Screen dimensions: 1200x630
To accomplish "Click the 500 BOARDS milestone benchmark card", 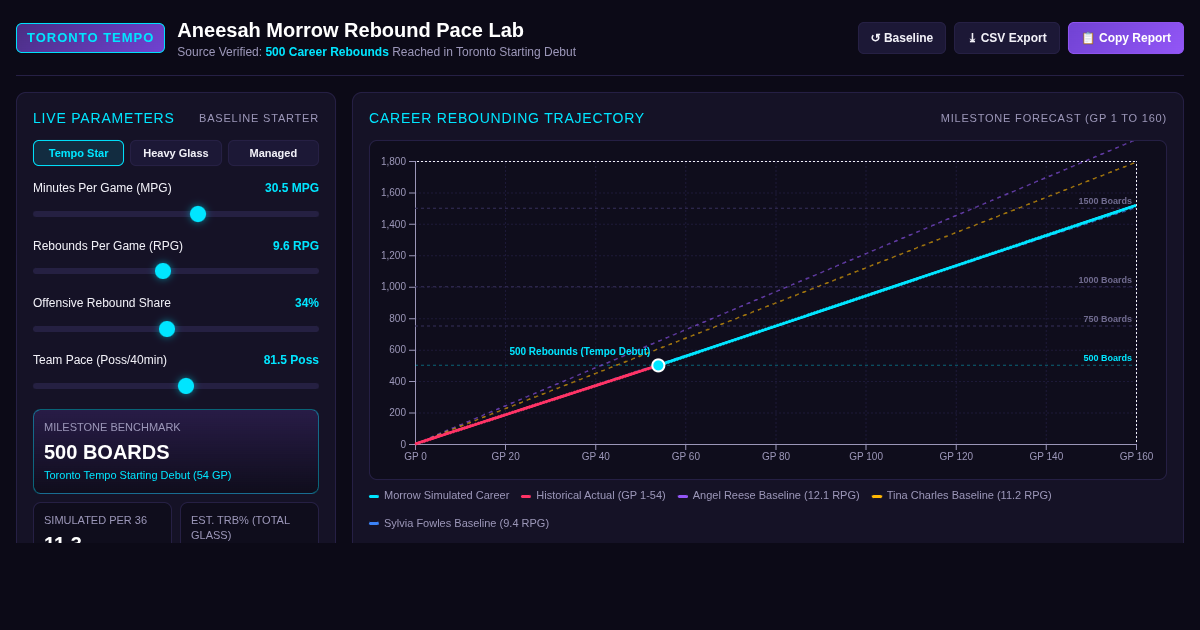I will point(176,451).
